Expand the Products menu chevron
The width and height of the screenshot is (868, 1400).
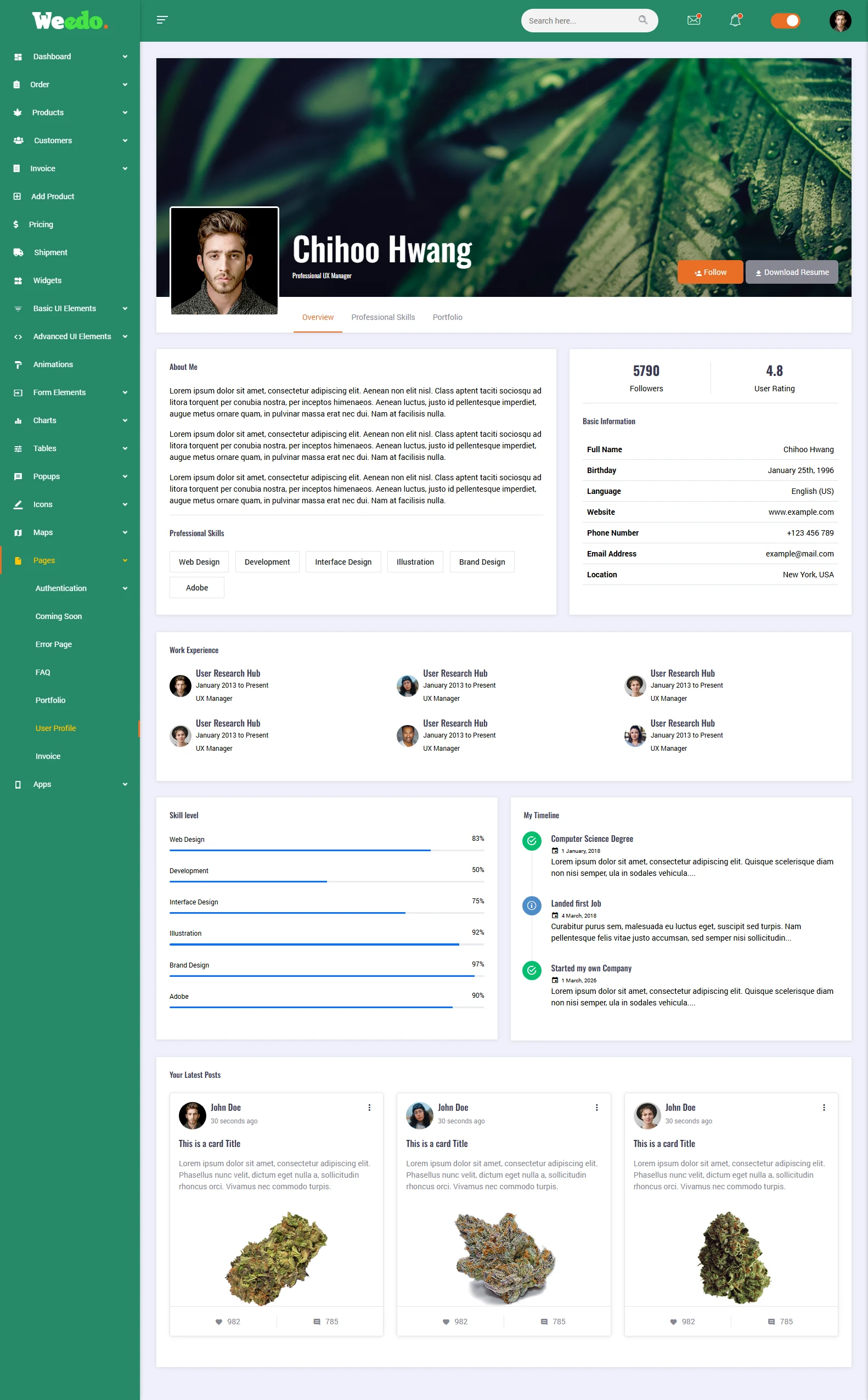pyautogui.click(x=125, y=113)
